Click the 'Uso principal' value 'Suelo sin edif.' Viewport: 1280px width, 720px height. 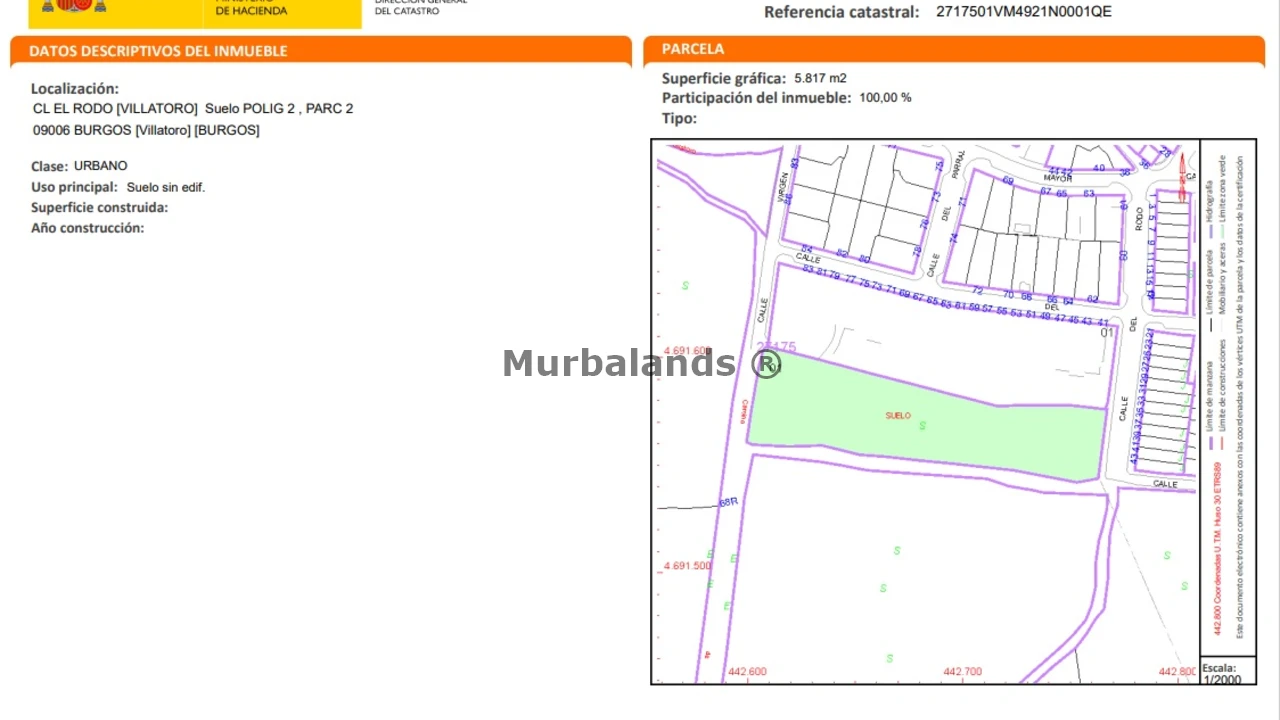(165, 187)
